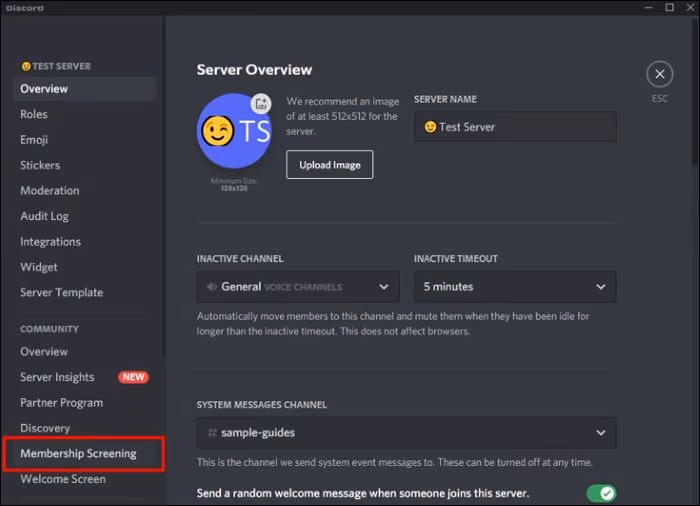Click the Server Name input field
The height and width of the screenshot is (506, 700).
515,127
